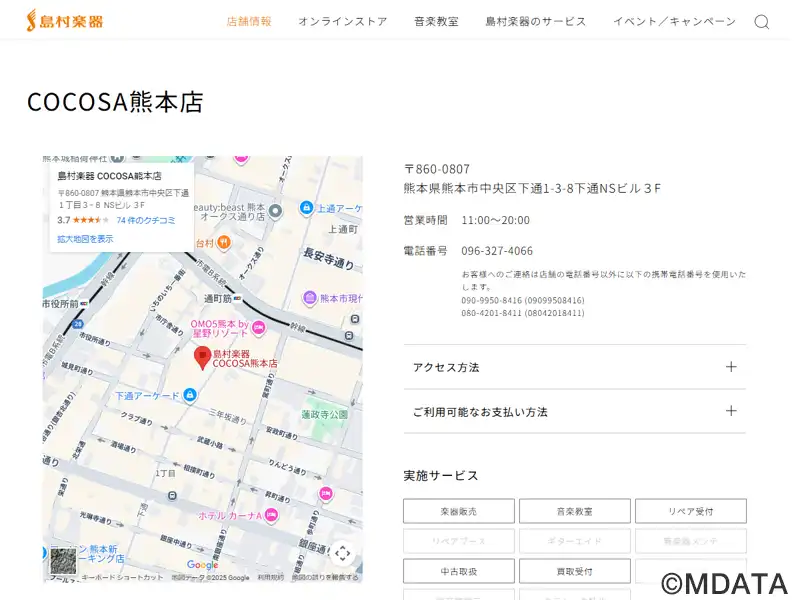Select the 下通アーケード shopping marker
This screenshot has height=600, width=800.
pos(188,395)
